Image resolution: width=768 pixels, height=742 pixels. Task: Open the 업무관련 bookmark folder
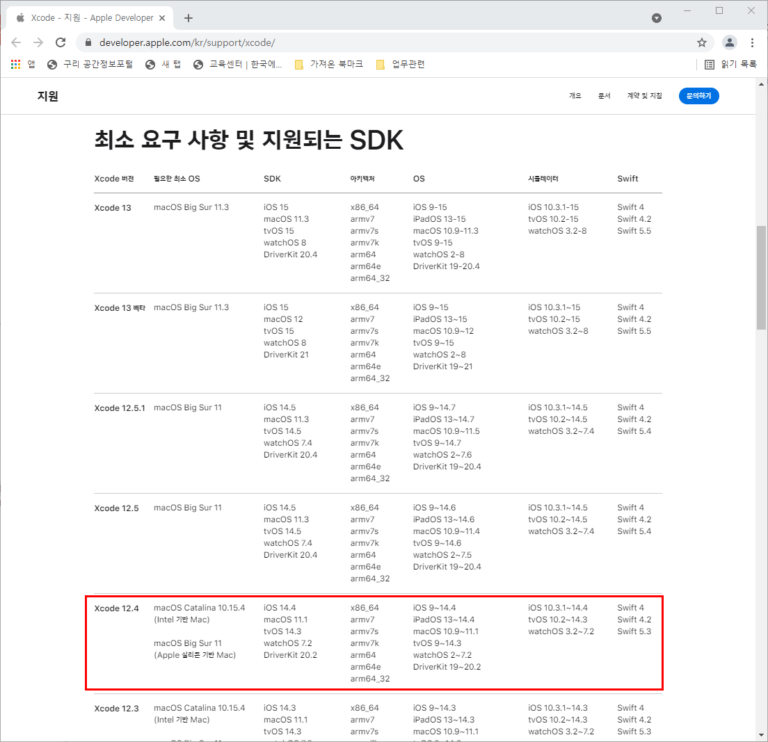coord(400,64)
